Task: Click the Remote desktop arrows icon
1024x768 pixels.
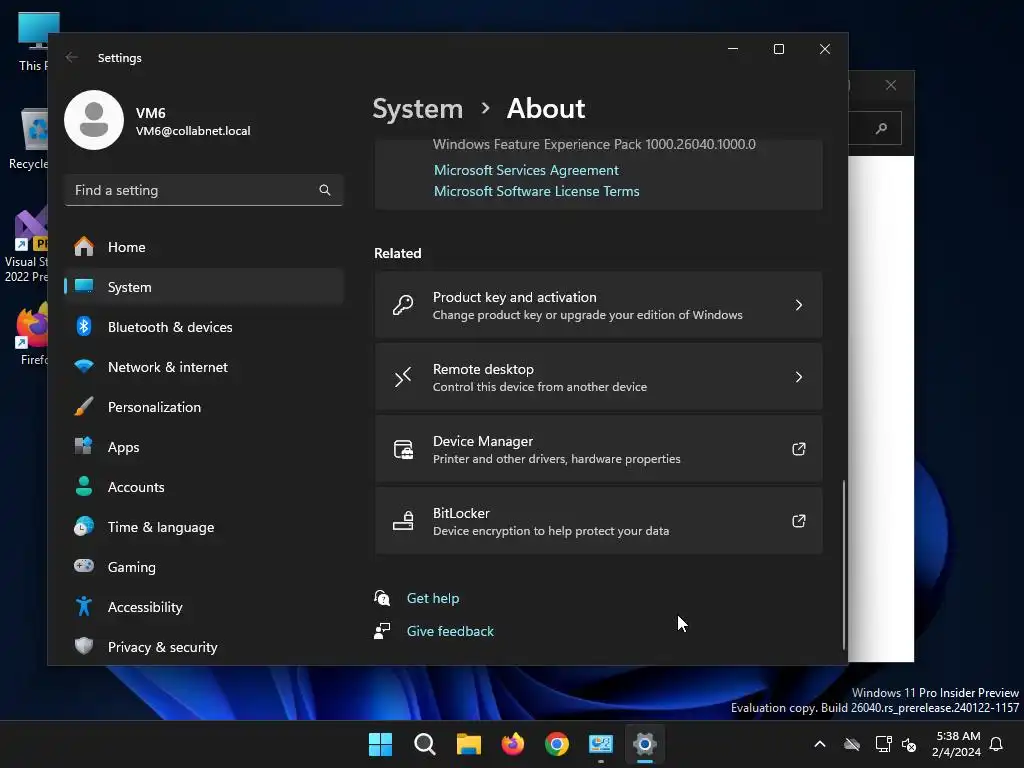Action: click(x=403, y=377)
